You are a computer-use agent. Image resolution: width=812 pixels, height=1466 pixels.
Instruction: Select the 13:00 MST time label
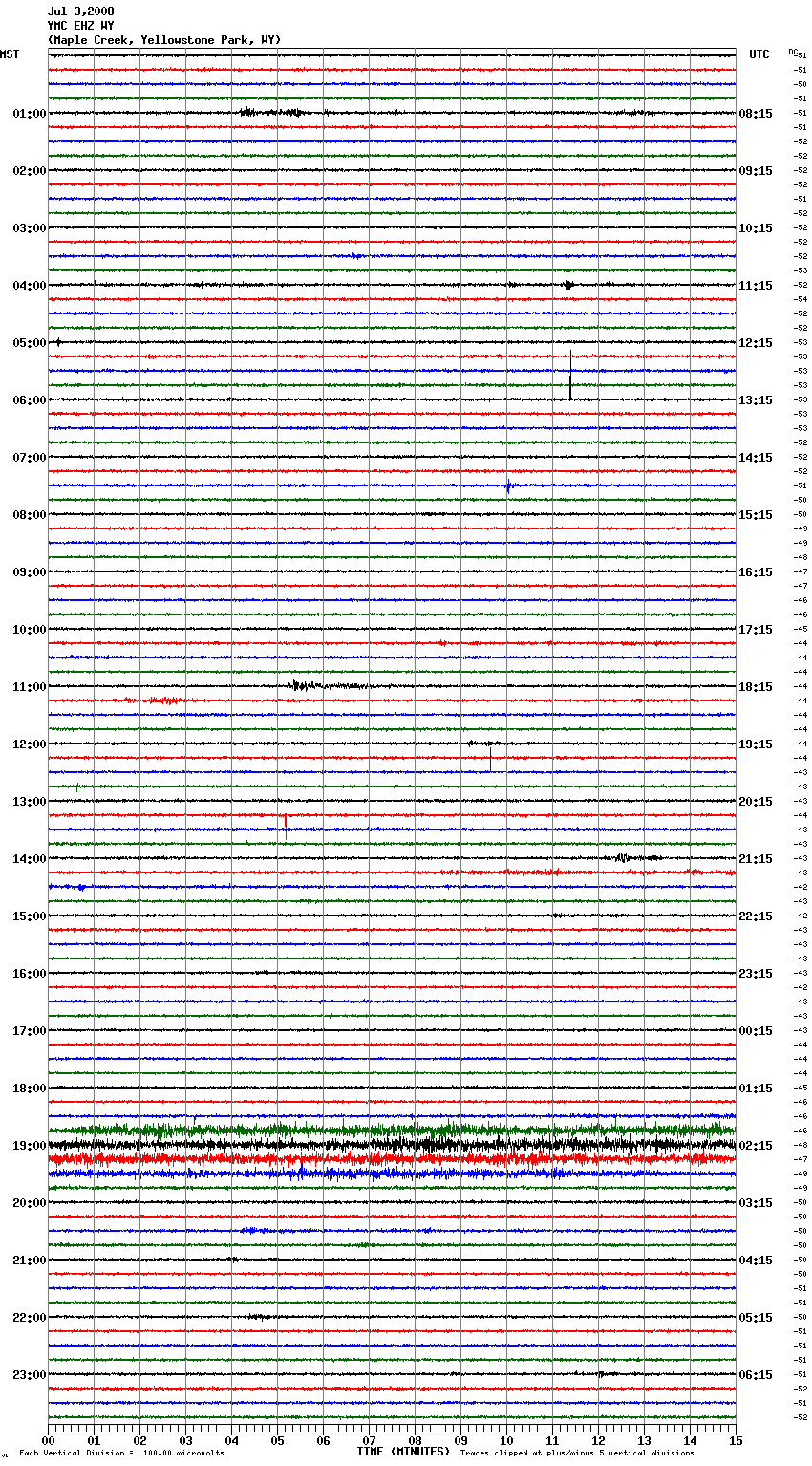(30, 802)
